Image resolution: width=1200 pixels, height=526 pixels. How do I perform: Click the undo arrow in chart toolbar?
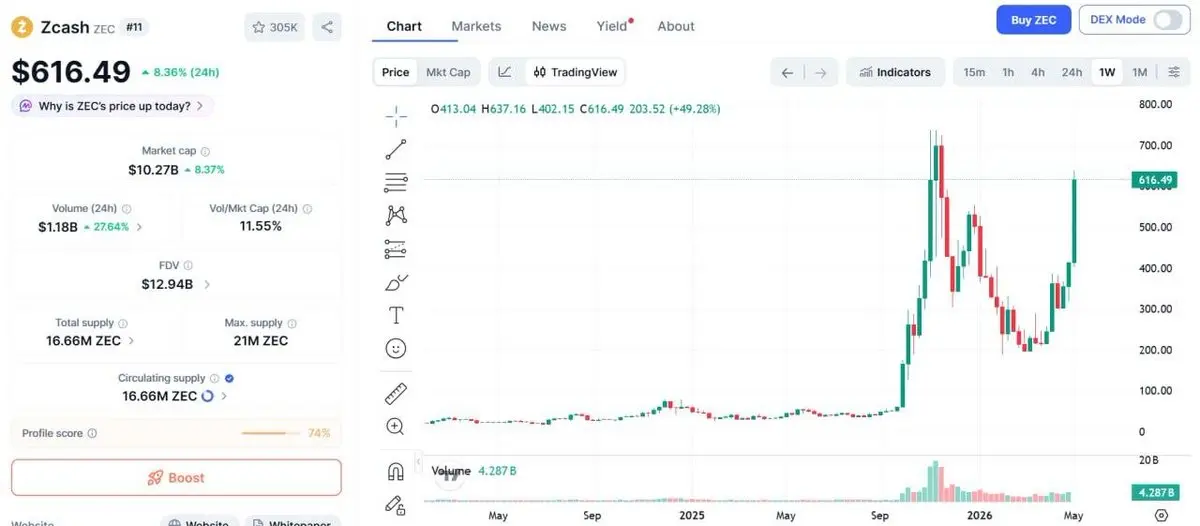tap(787, 72)
